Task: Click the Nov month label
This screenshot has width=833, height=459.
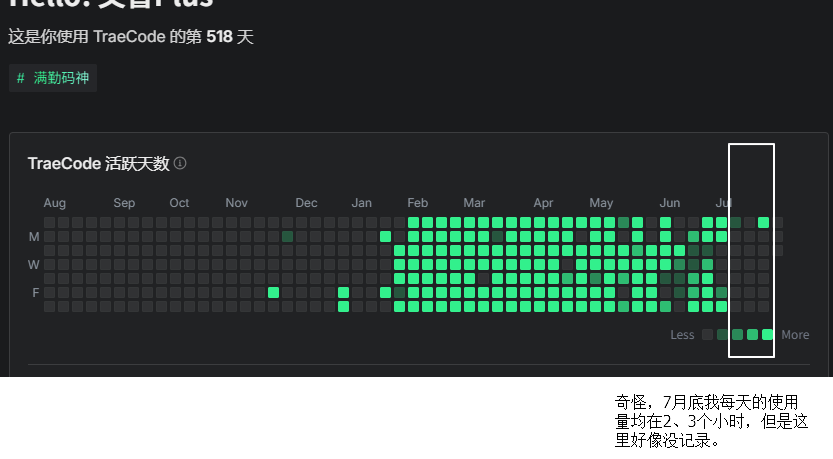Action: tap(236, 203)
